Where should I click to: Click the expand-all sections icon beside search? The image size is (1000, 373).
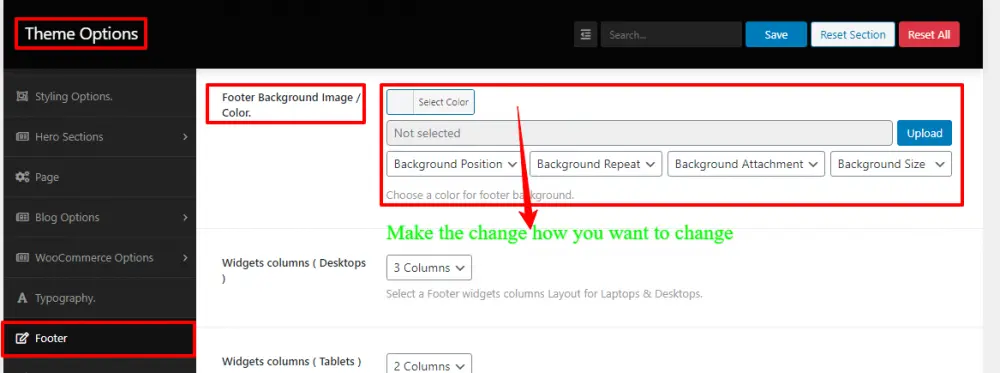(585, 34)
